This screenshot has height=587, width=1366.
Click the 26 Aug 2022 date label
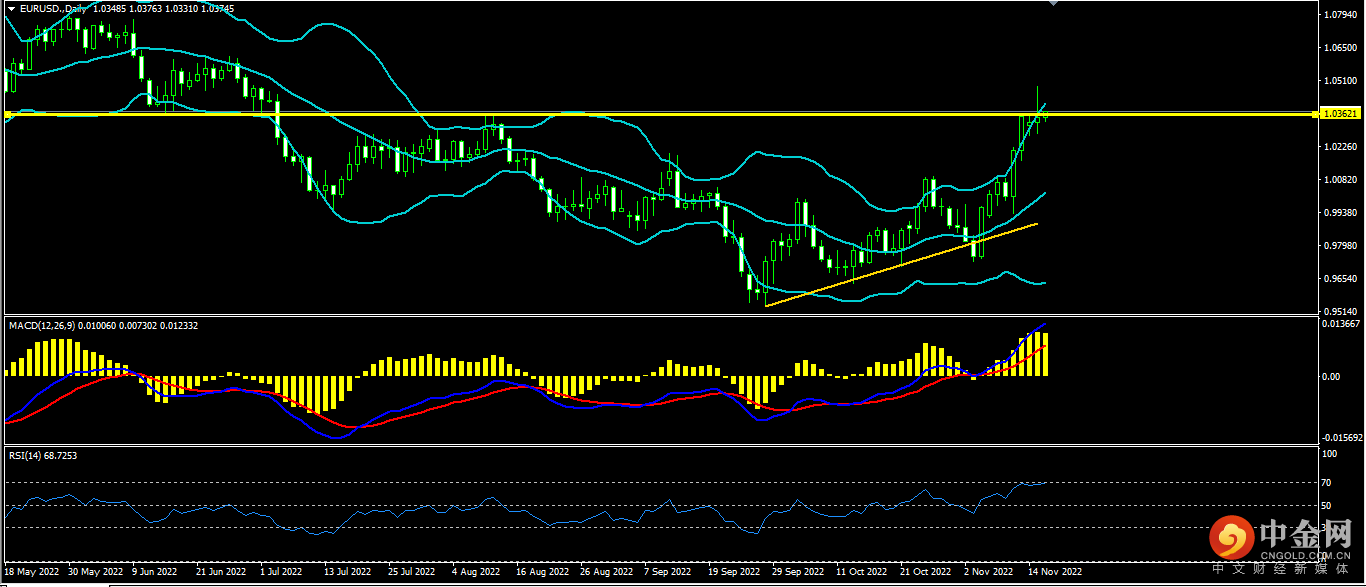606,572
